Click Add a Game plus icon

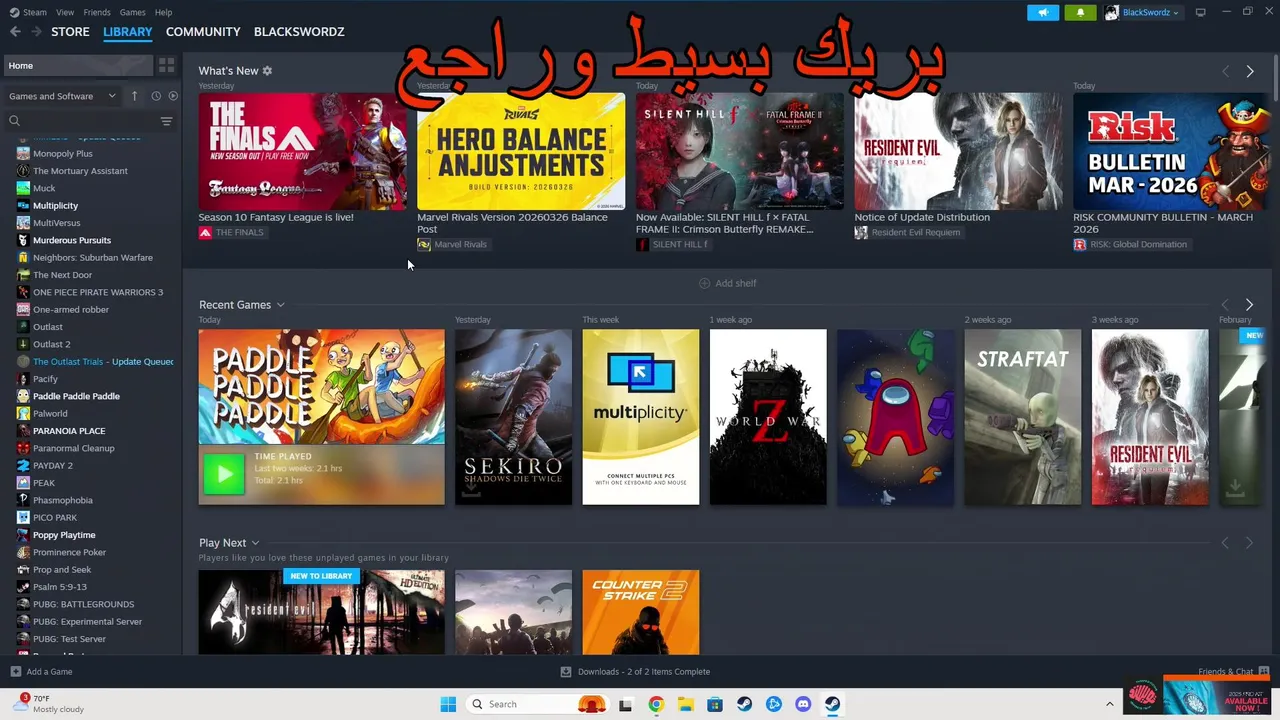pos(15,672)
